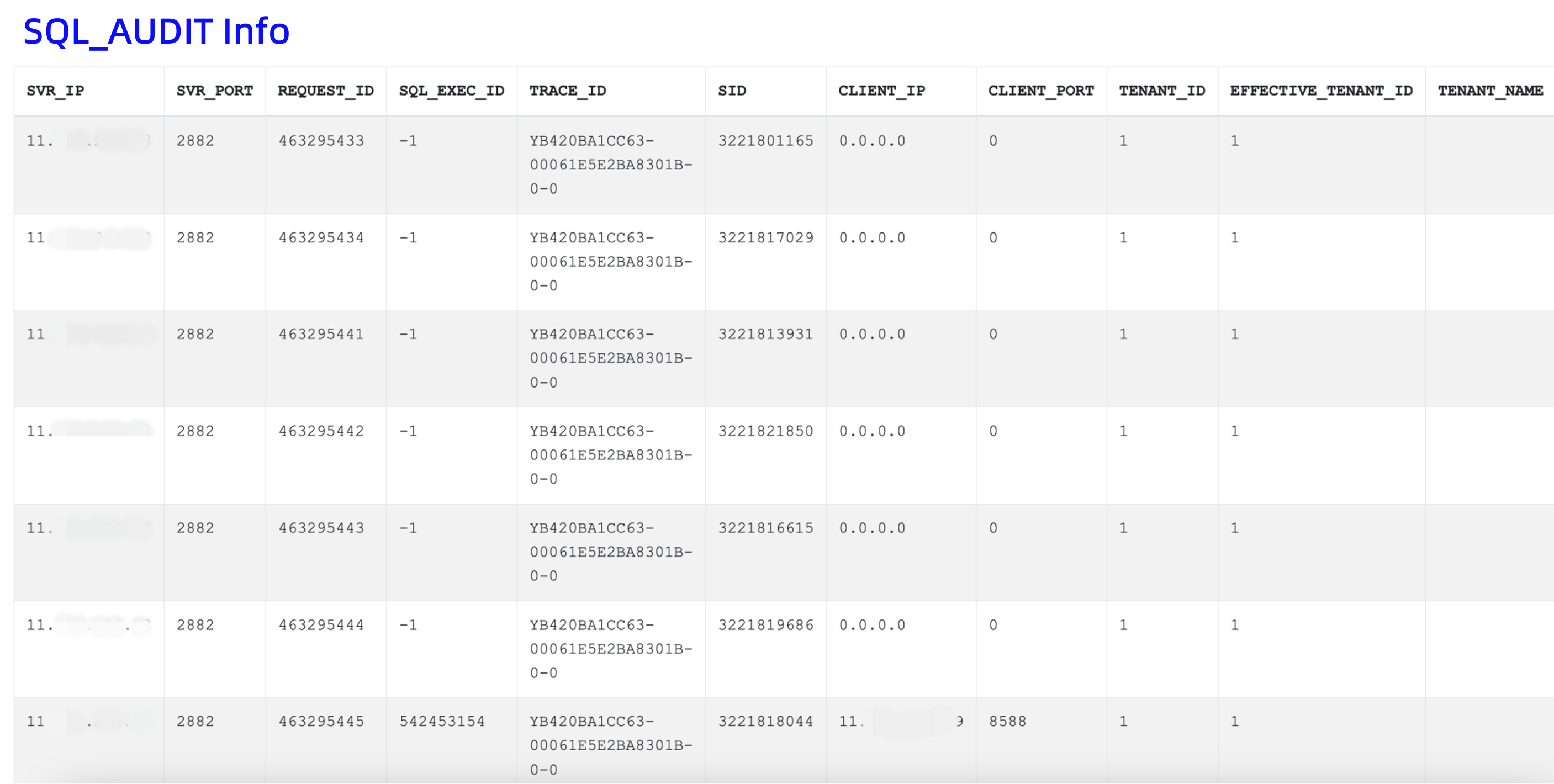Select the SVR_PORT column header
Screen dimensions: 1554x784
214,91
